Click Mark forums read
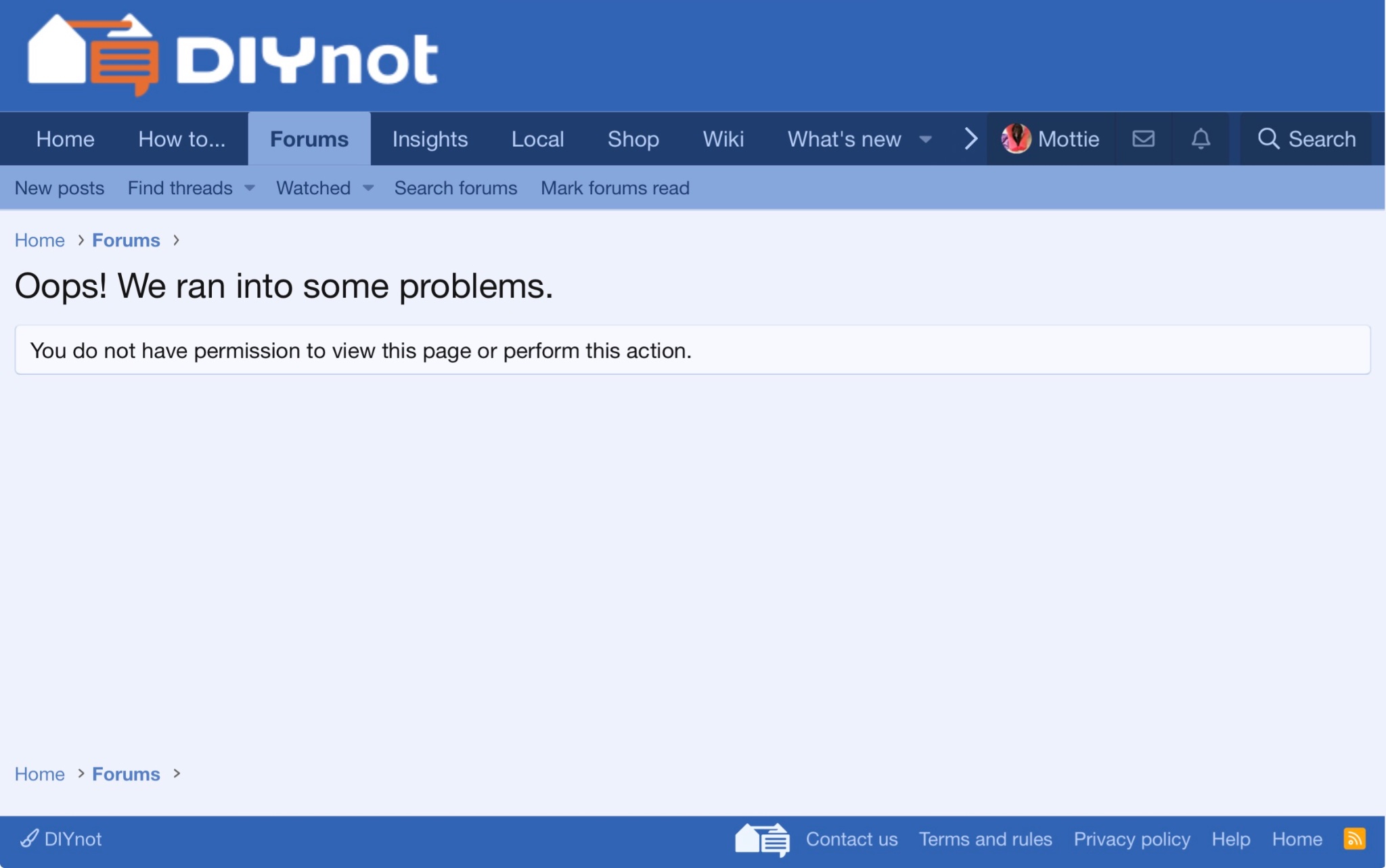 tap(615, 188)
